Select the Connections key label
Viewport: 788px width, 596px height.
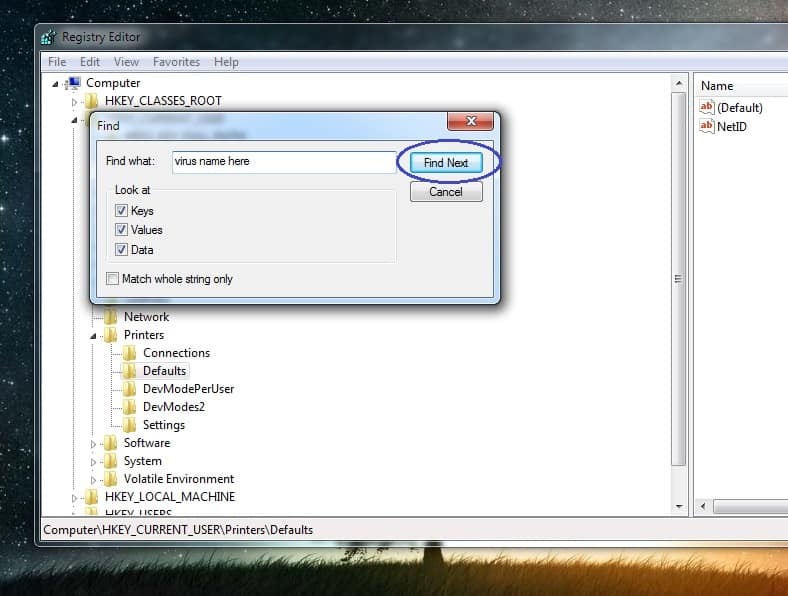coord(176,353)
